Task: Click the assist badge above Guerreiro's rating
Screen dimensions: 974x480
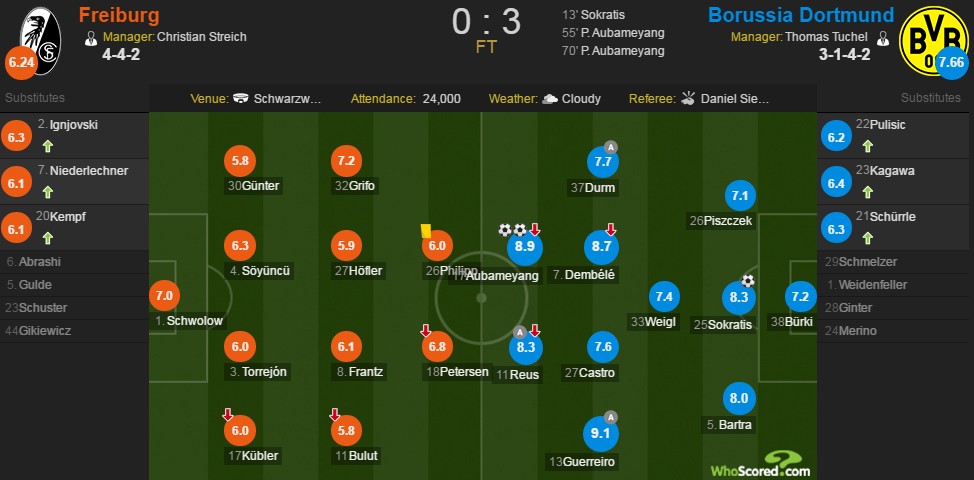Action: 611,417
